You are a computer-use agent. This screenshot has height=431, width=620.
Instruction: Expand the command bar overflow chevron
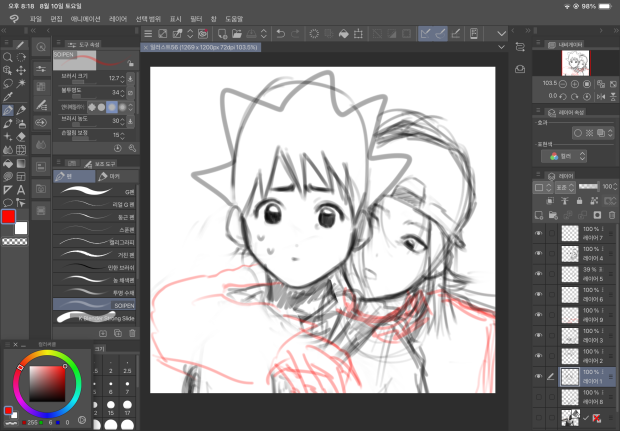tap(502, 34)
